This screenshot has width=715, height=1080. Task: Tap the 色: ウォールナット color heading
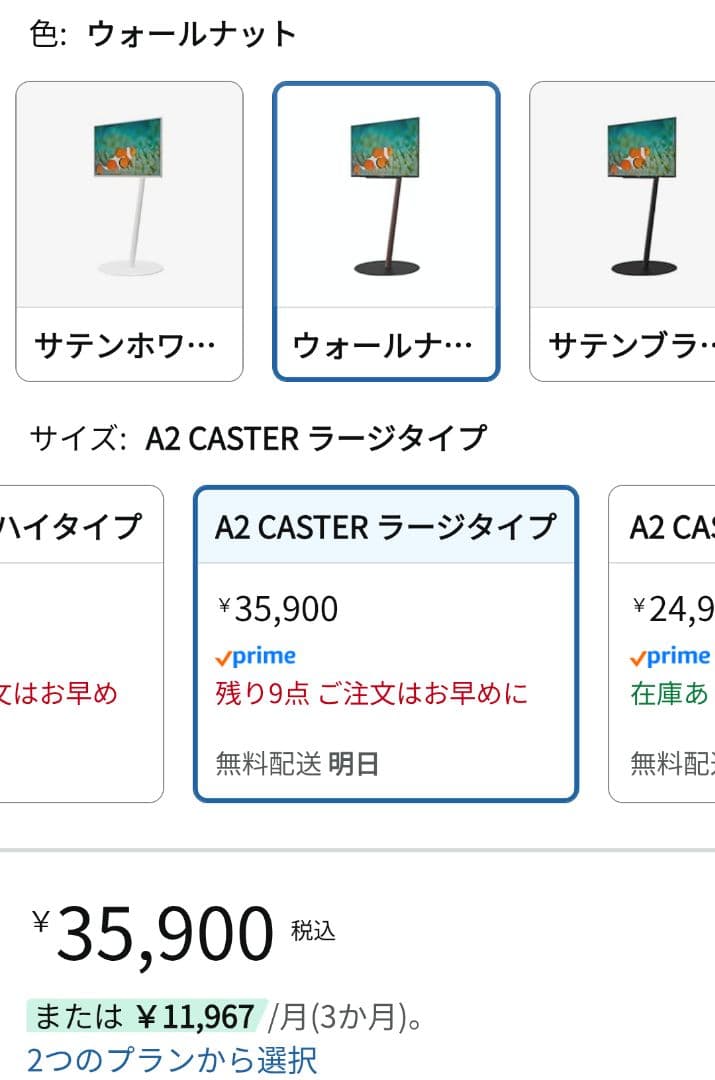click(x=163, y=34)
